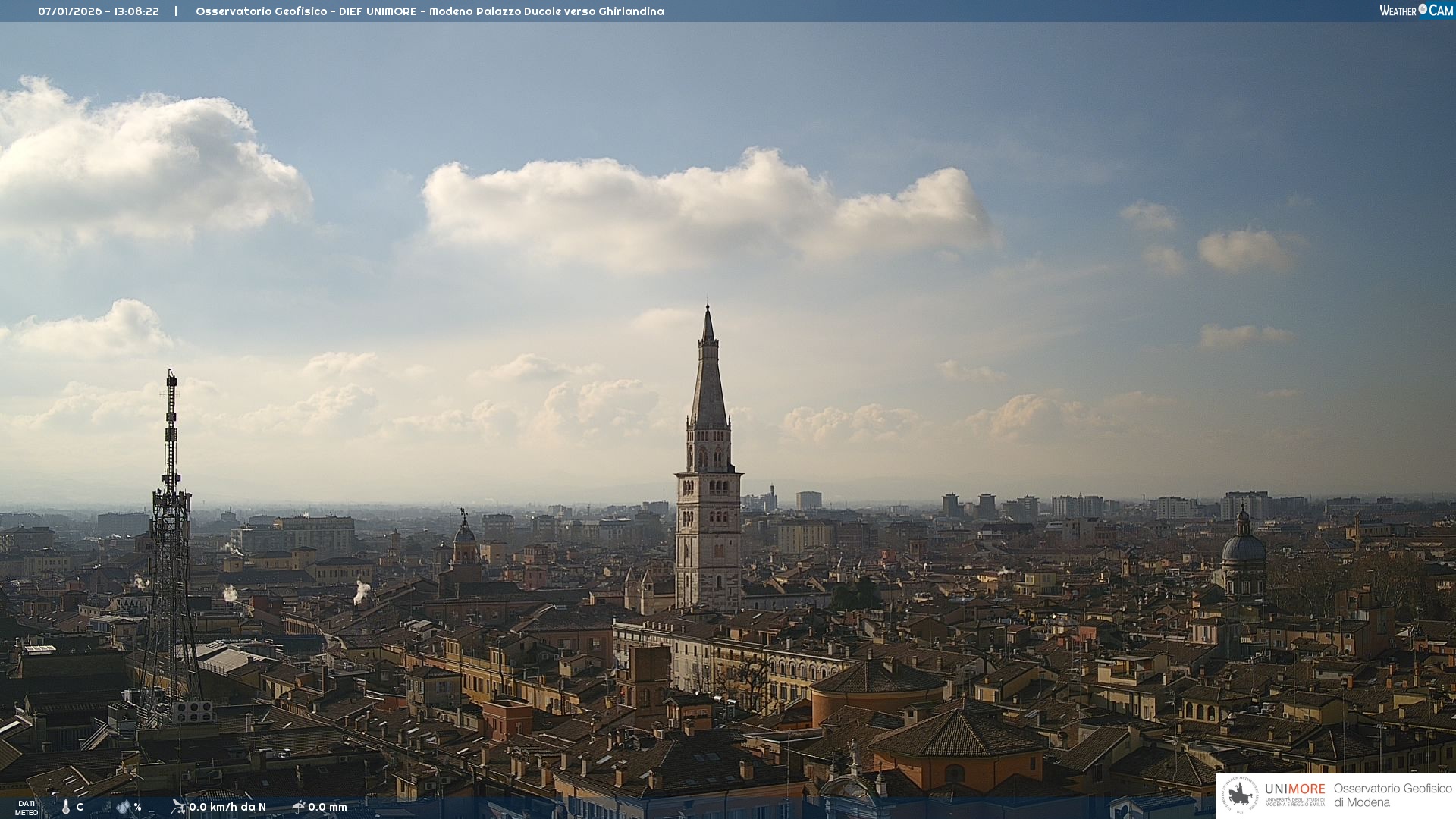Click the 0.0 mm rainfall reading

click(x=327, y=807)
